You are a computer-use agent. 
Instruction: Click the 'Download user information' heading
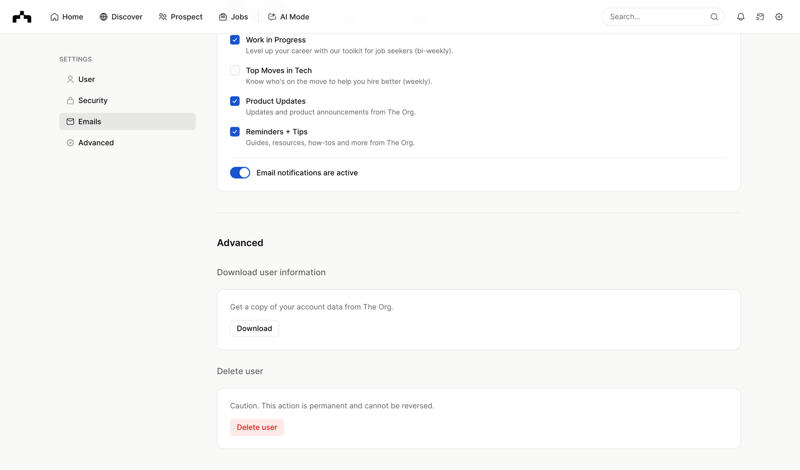tap(271, 273)
